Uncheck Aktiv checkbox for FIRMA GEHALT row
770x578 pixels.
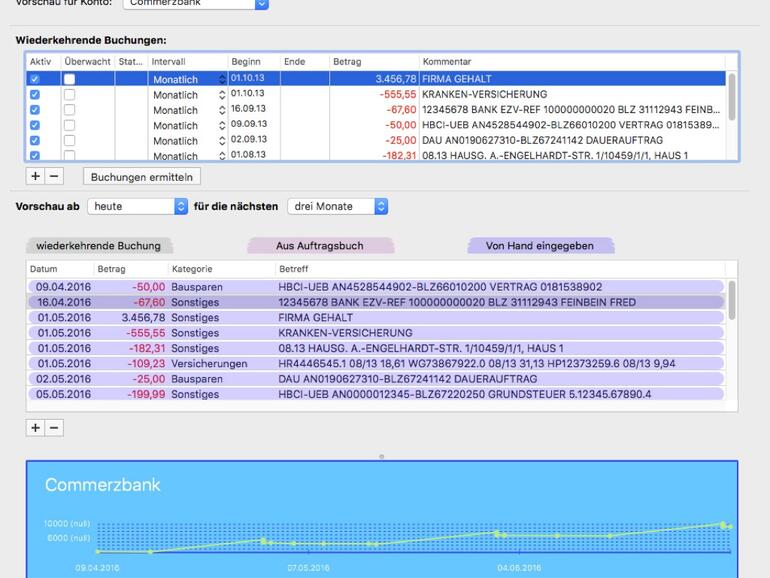coord(35,79)
